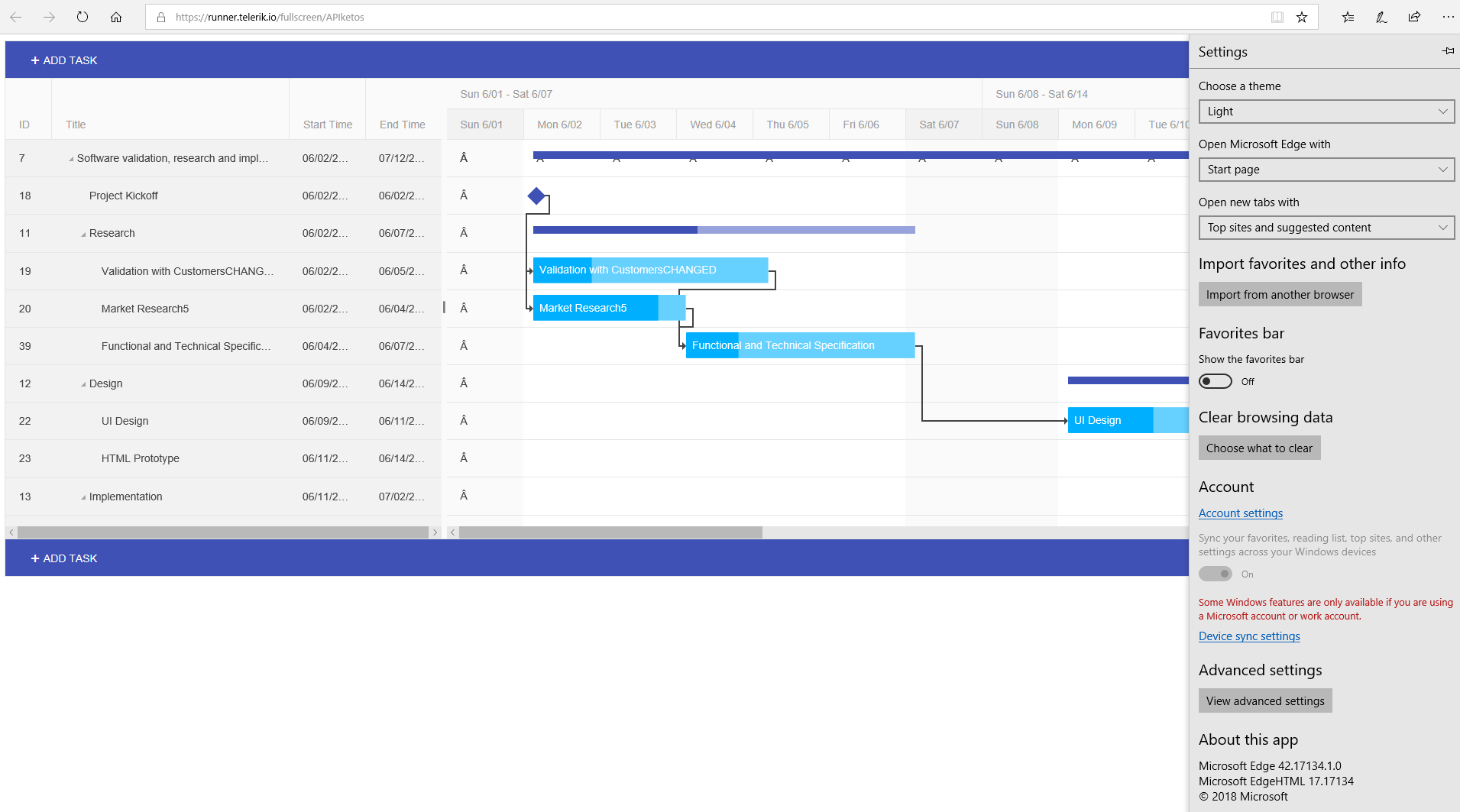Refresh the current page
This screenshot has width=1460, height=812.
click(x=83, y=16)
